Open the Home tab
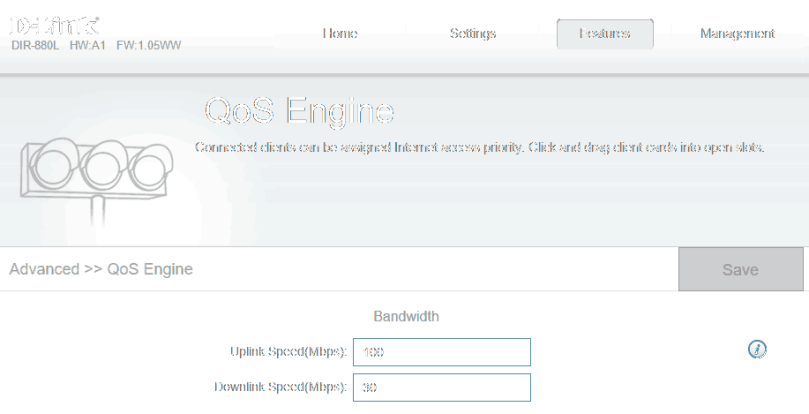Screen dimensions: 809x414 tap(340, 34)
